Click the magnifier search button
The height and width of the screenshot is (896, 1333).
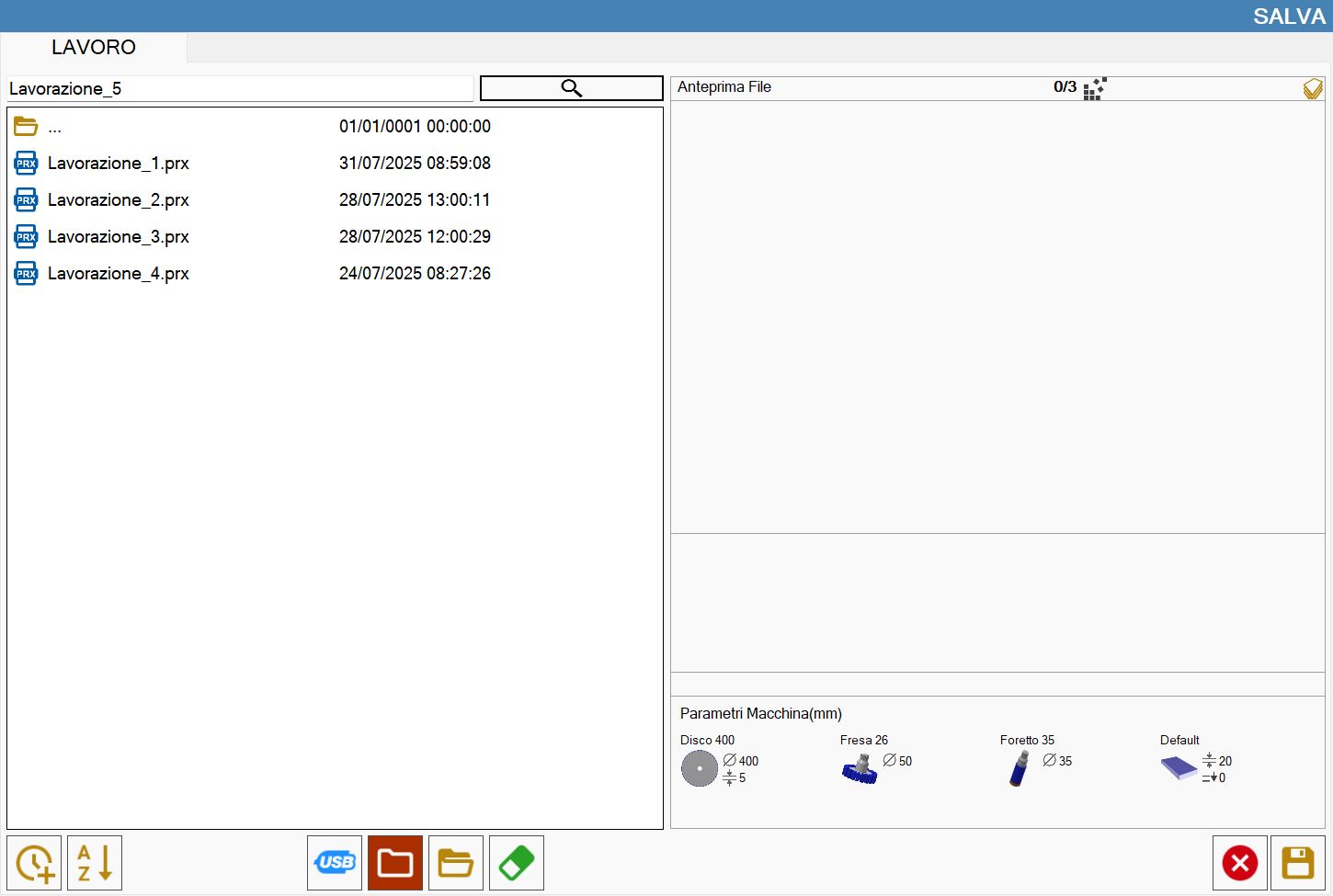click(571, 88)
